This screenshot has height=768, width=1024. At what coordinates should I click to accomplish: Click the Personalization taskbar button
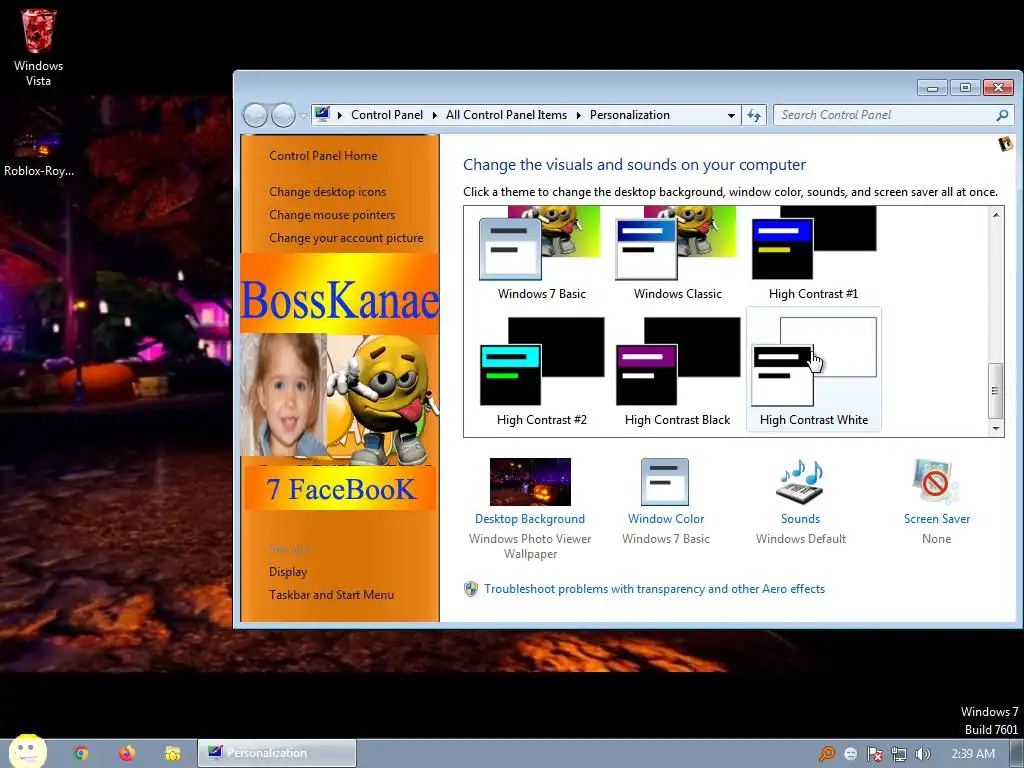[277, 753]
